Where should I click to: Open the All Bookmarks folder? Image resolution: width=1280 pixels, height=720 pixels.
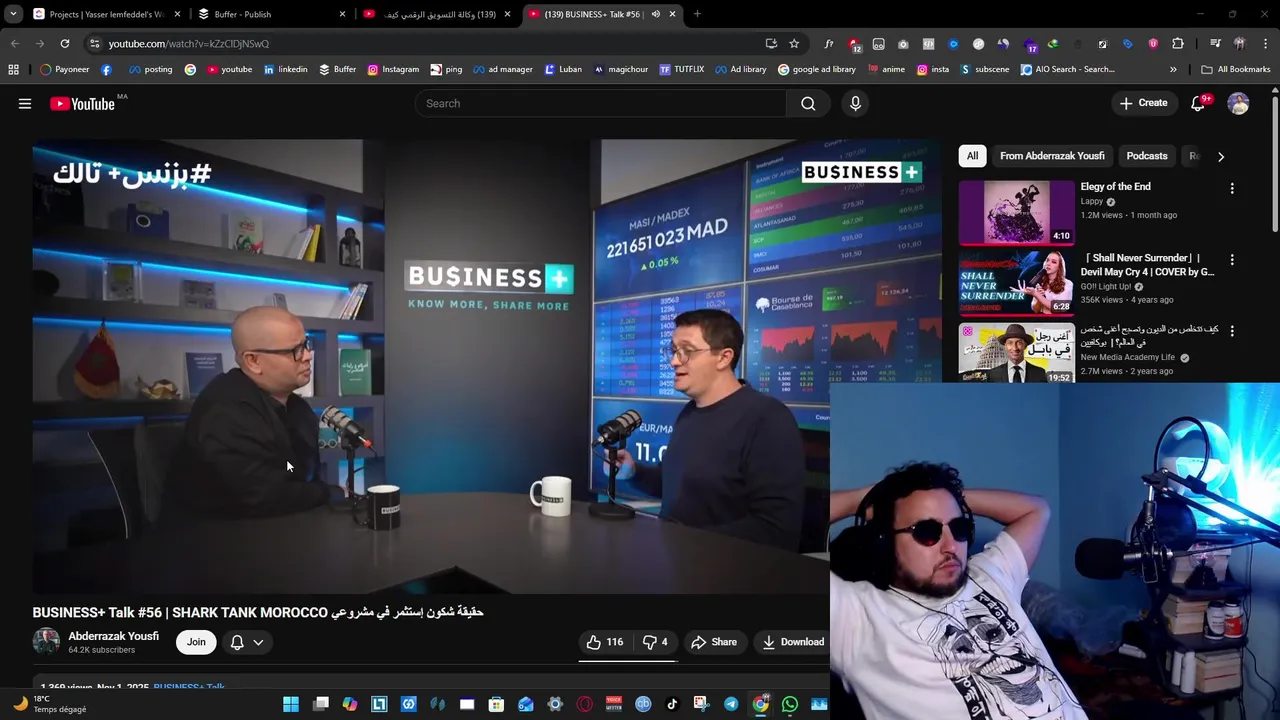(1235, 69)
